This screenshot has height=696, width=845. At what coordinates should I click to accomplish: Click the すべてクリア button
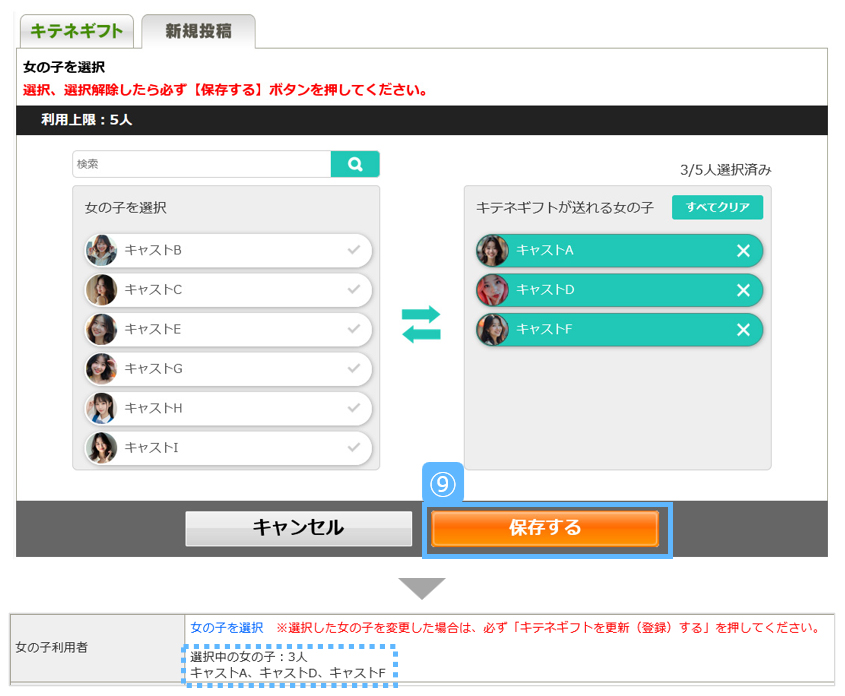click(x=717, y=207)
